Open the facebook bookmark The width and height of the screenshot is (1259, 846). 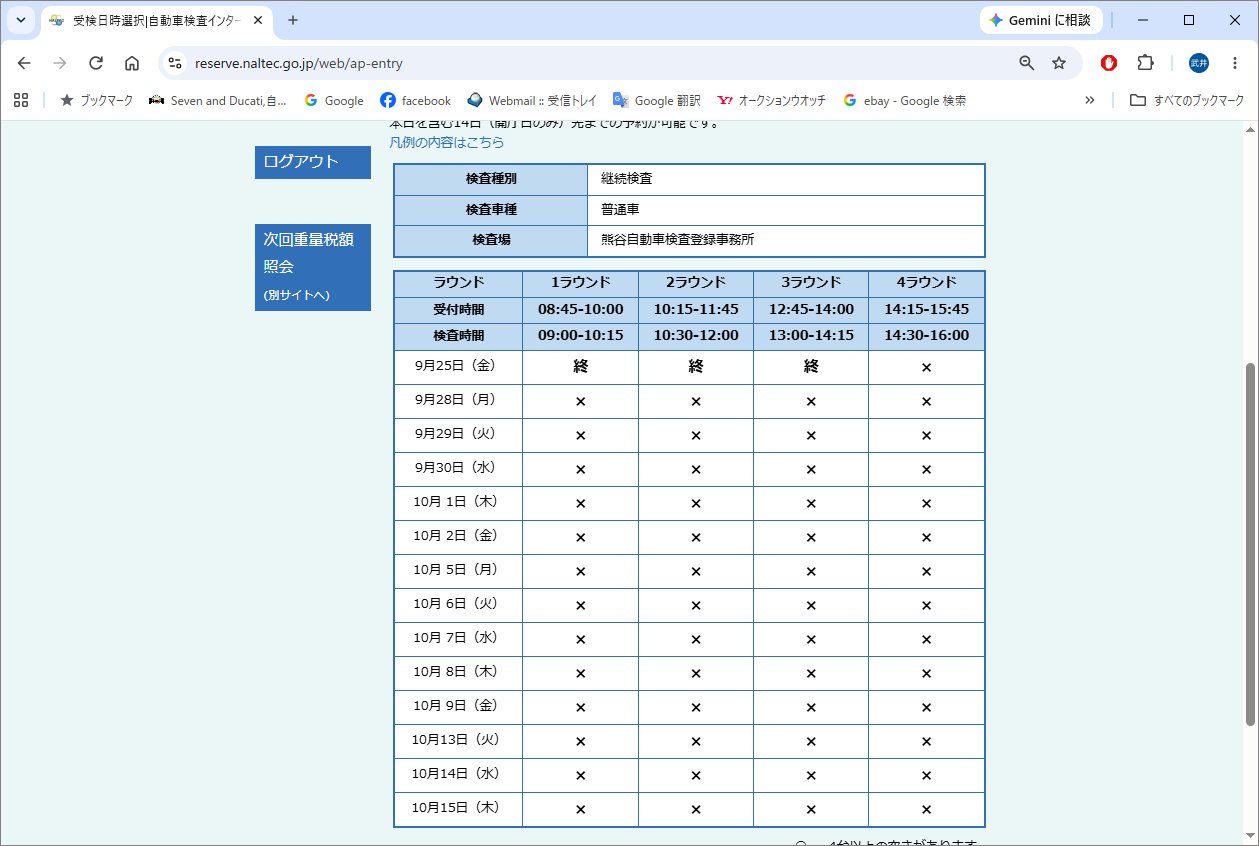tap(415, 100)
